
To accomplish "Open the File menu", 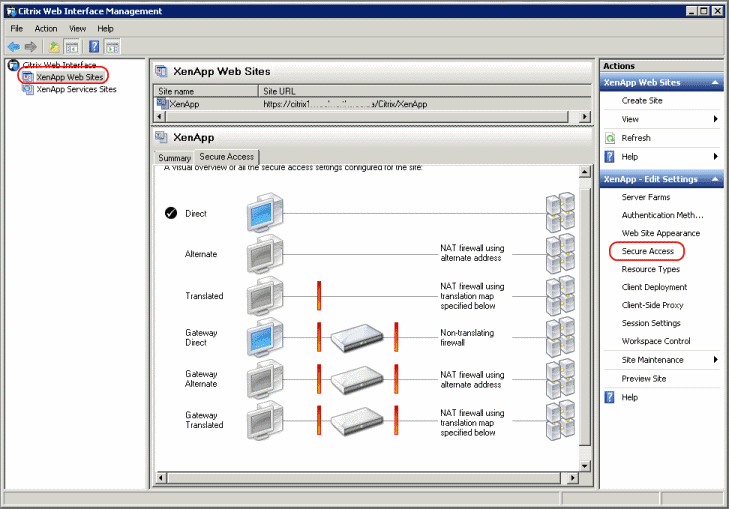I will coord(17,28).
